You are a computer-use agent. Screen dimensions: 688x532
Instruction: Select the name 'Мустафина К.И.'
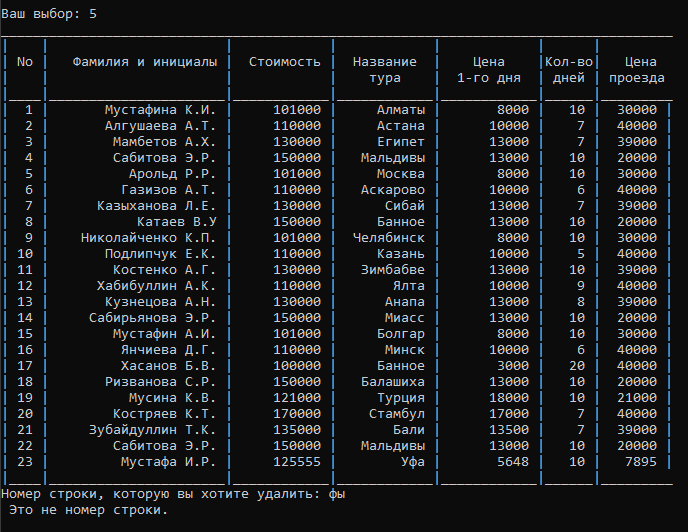pyautogui.click(x=161, y=110)
